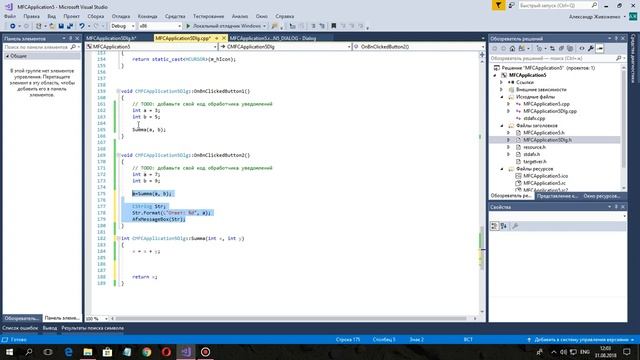Open the Сборка menu
640x360 pixels.
click(96, 16)
